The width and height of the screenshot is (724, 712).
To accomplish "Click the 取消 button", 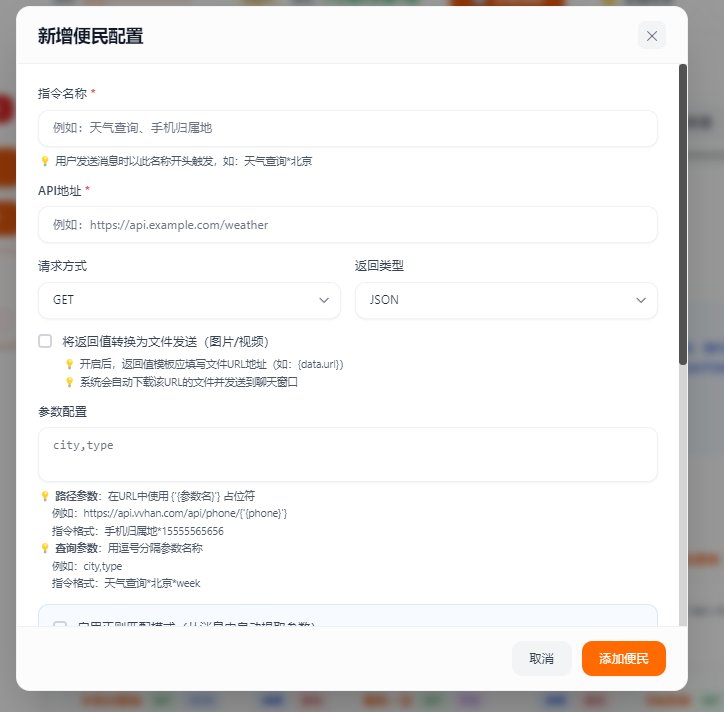I will tap(541, 659).
